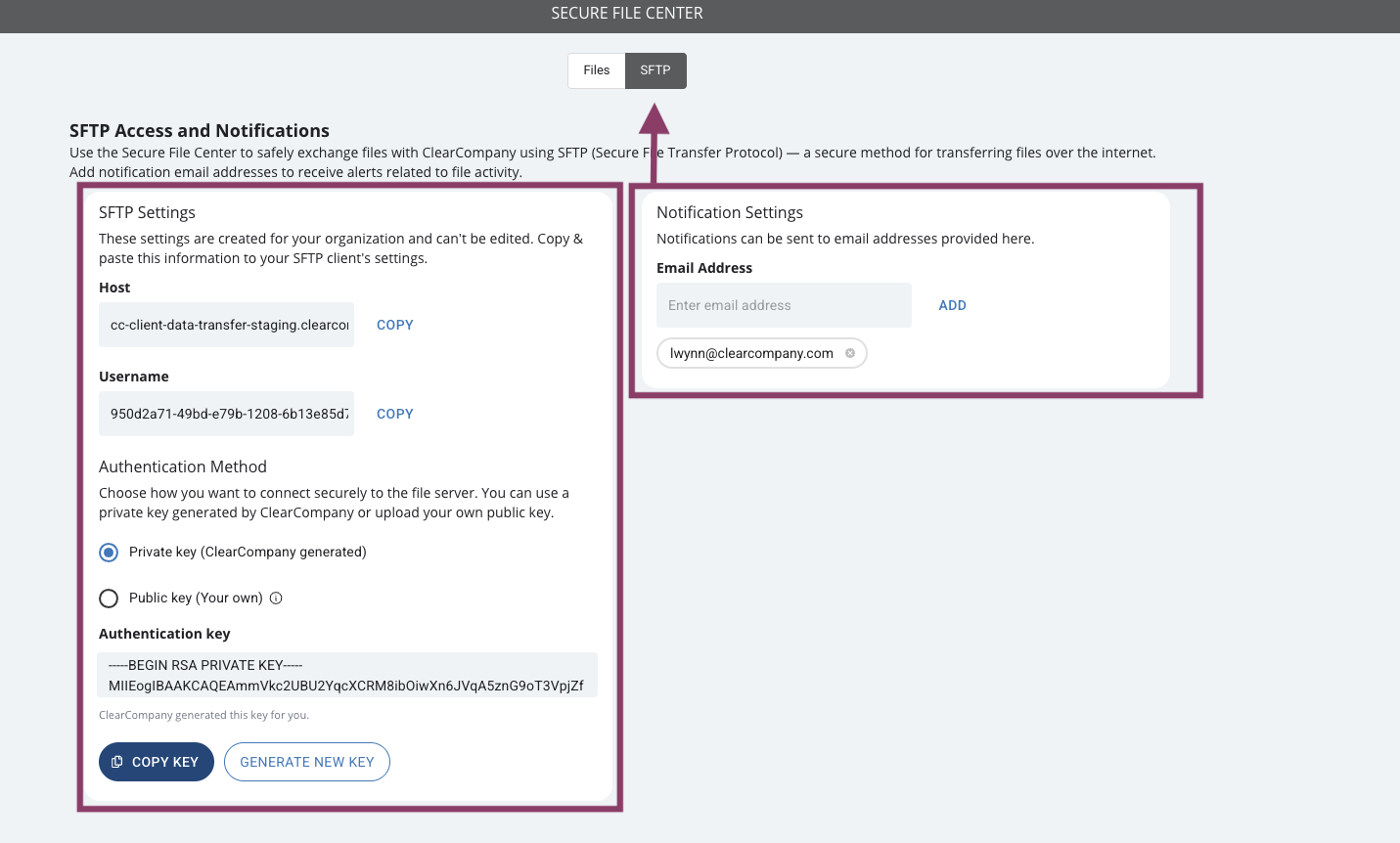Click the Email Address label
The width and height of the screenshot is (1400, 843).
pyautogui.click(x=704, y=268)
